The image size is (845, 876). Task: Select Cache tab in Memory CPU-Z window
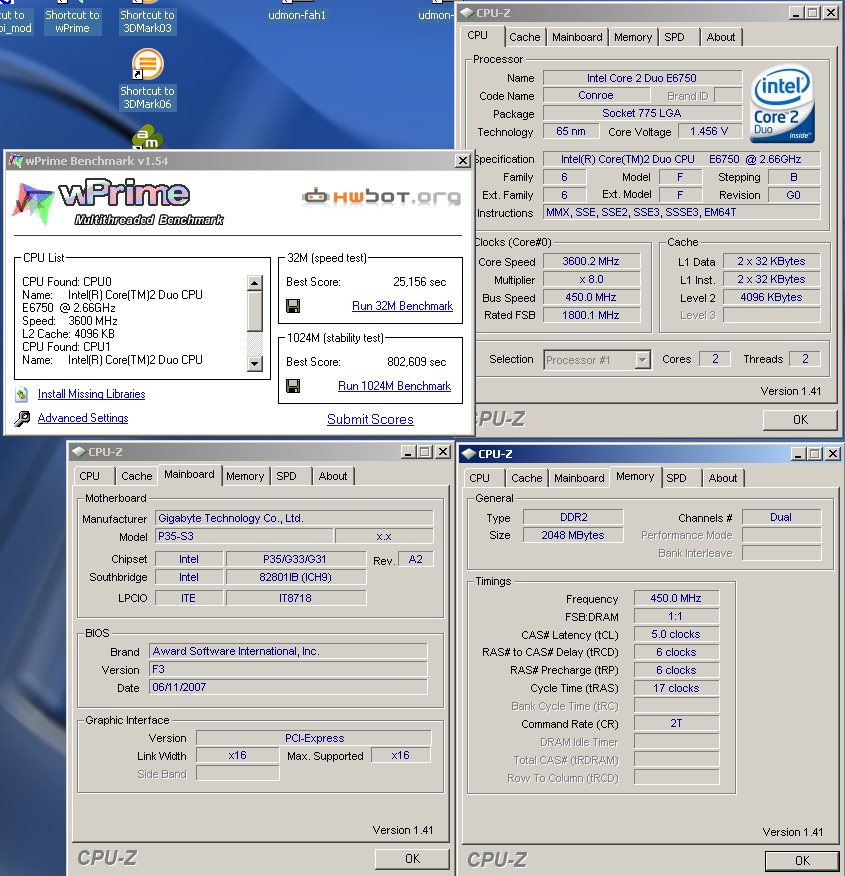(x=526, y=478)
